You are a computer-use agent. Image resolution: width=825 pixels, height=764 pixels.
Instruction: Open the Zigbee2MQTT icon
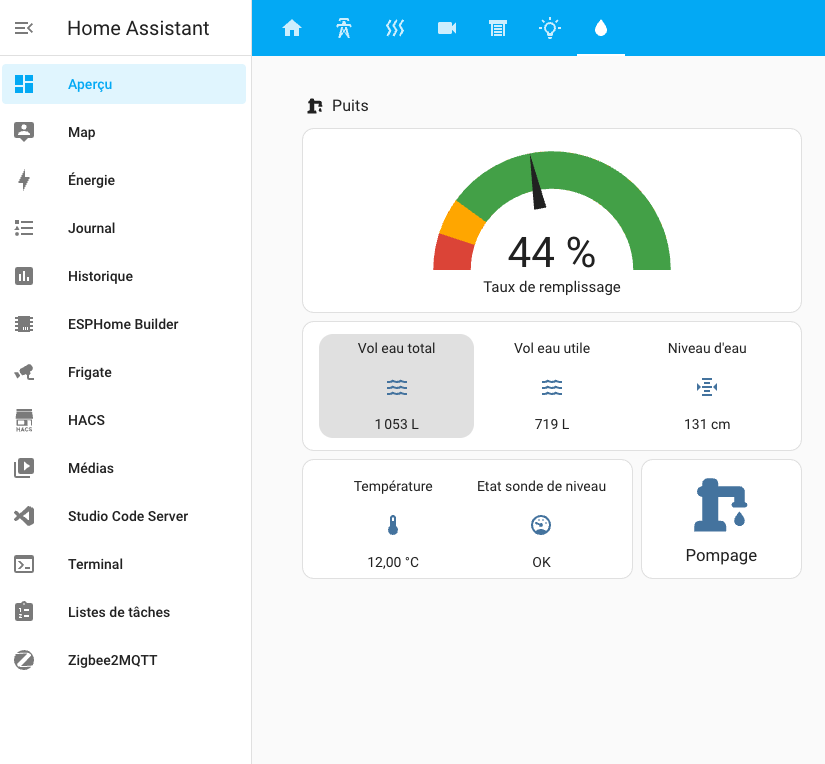pos(24,660)
